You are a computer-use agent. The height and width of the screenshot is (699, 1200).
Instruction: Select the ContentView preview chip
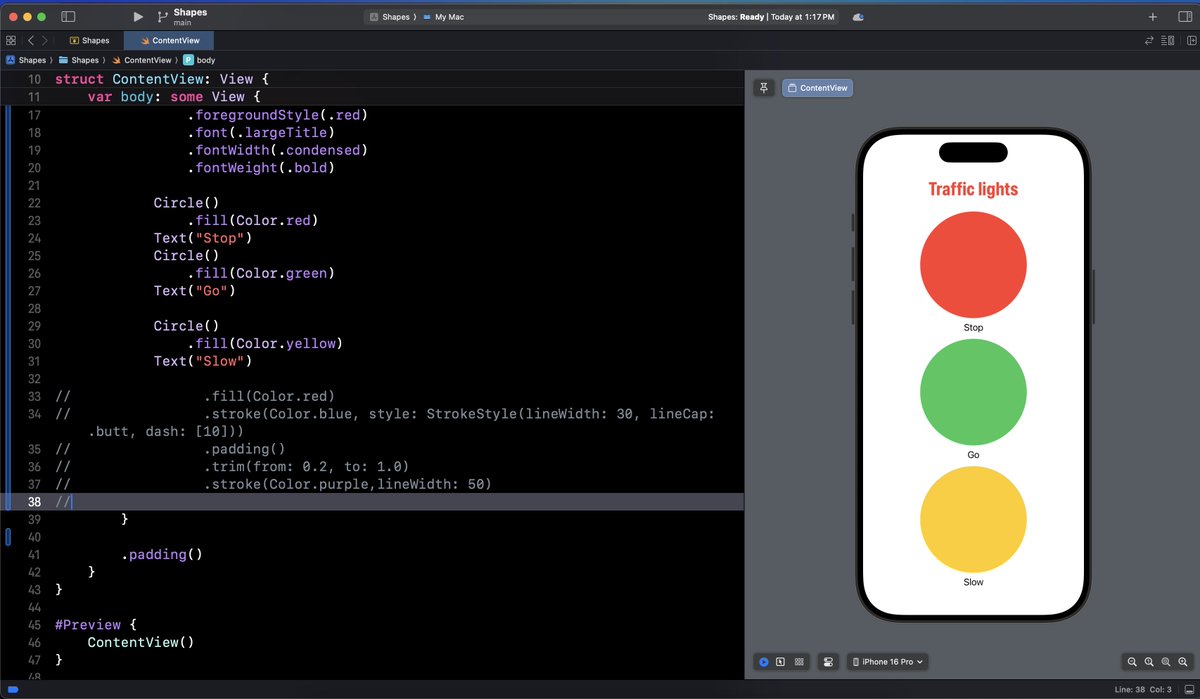click(x=817, y=88)
